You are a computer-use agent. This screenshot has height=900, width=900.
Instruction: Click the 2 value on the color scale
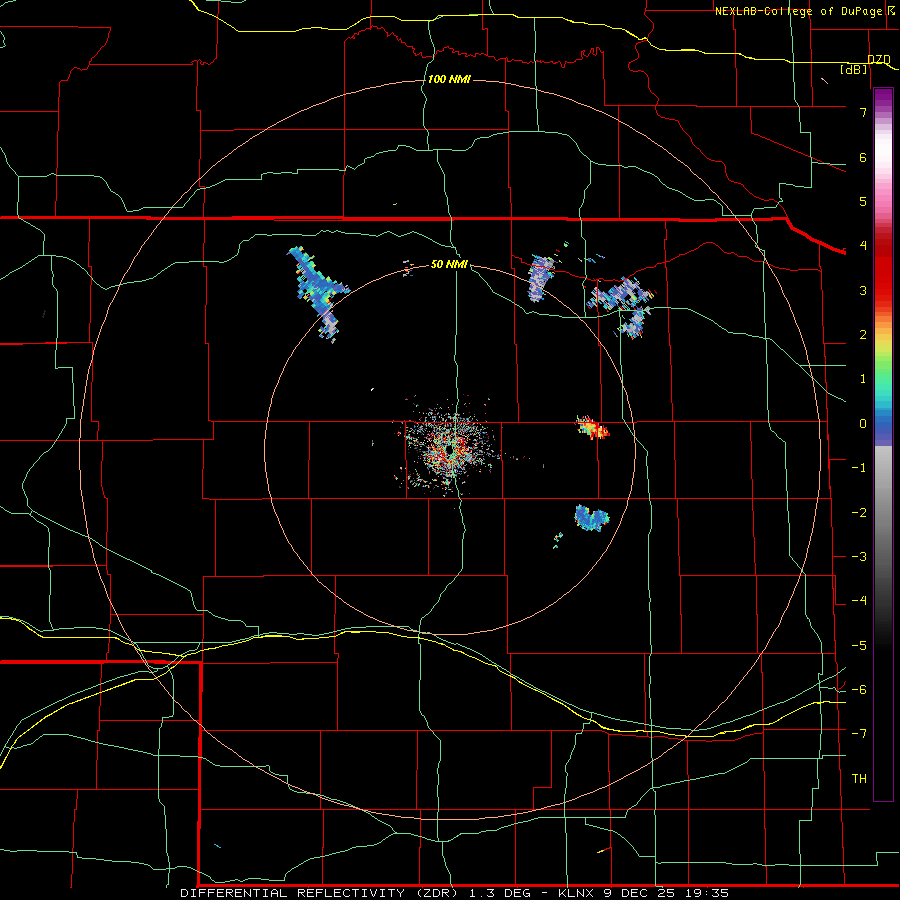coord(863,335)
